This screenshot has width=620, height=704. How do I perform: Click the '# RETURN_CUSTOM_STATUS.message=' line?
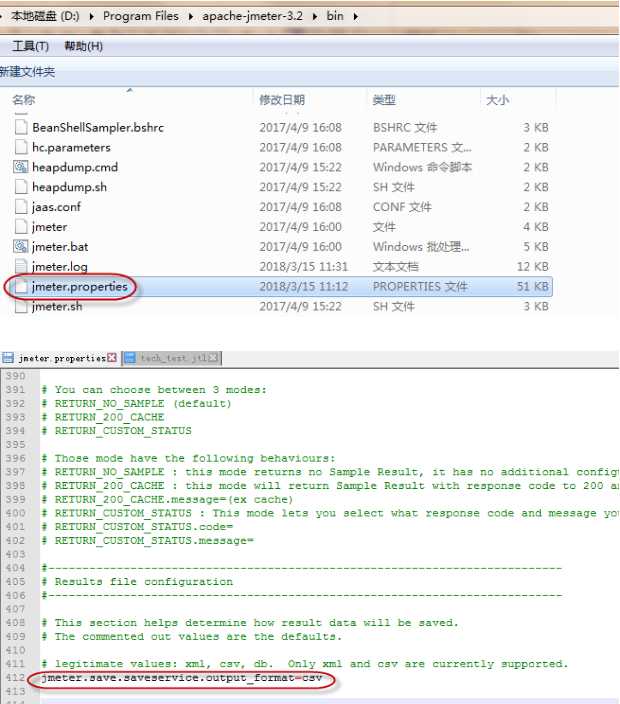pyautogui.click(x=148, y=541)
